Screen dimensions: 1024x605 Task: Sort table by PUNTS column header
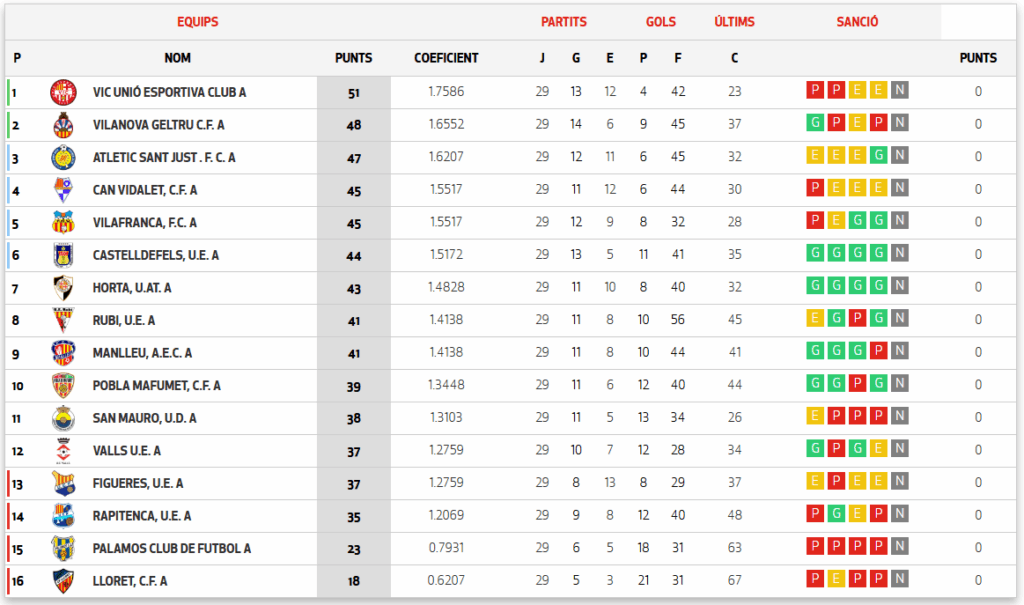(353, 58)
